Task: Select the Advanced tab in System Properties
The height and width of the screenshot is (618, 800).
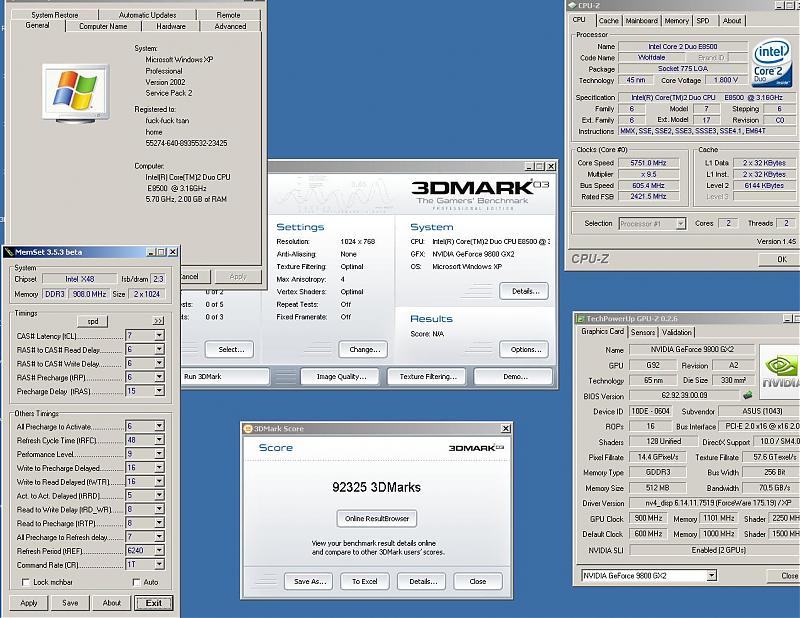Action: 230,26
